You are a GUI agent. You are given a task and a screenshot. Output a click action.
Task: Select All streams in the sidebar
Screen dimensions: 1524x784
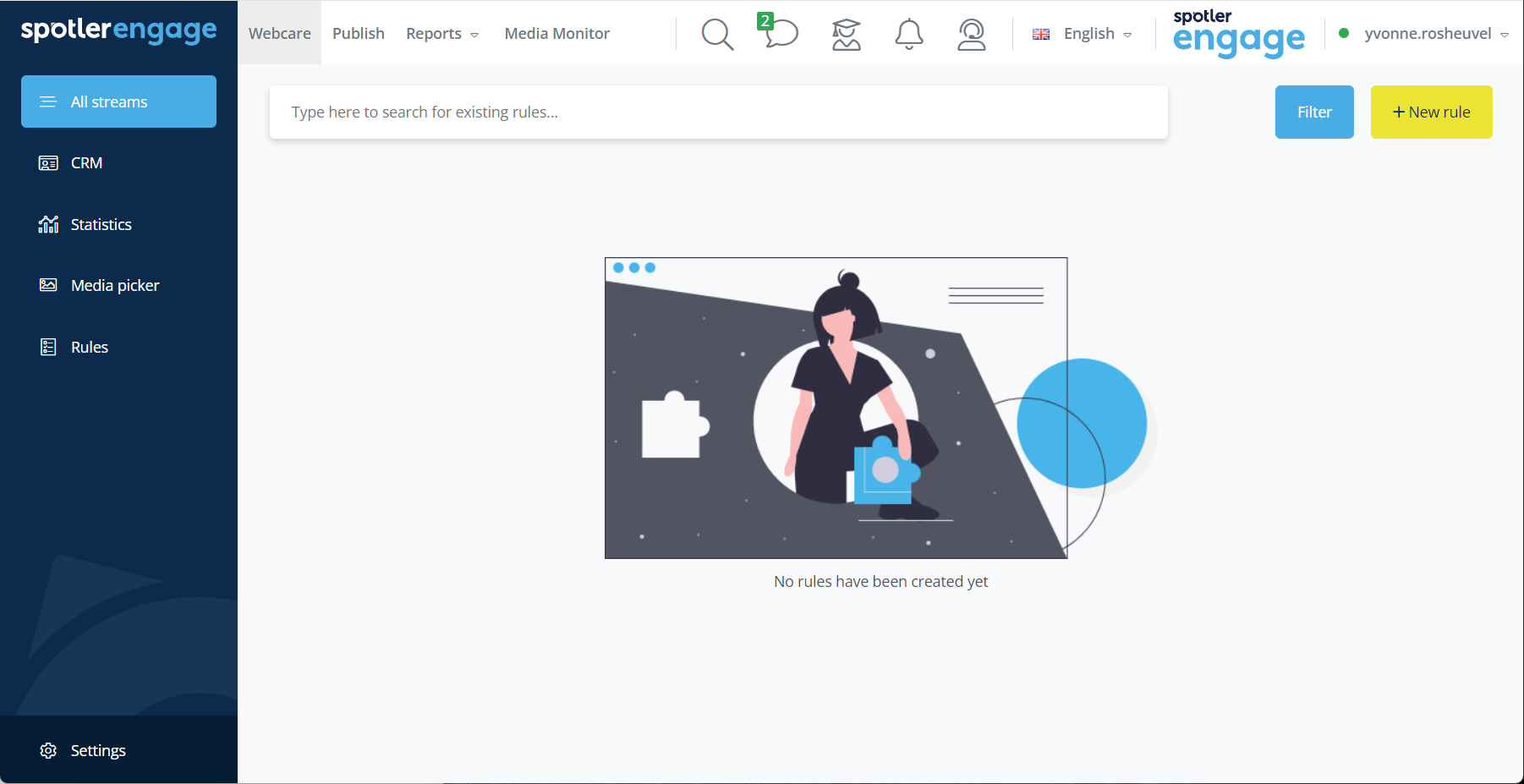pyautogui.click(x=118, y=101)
